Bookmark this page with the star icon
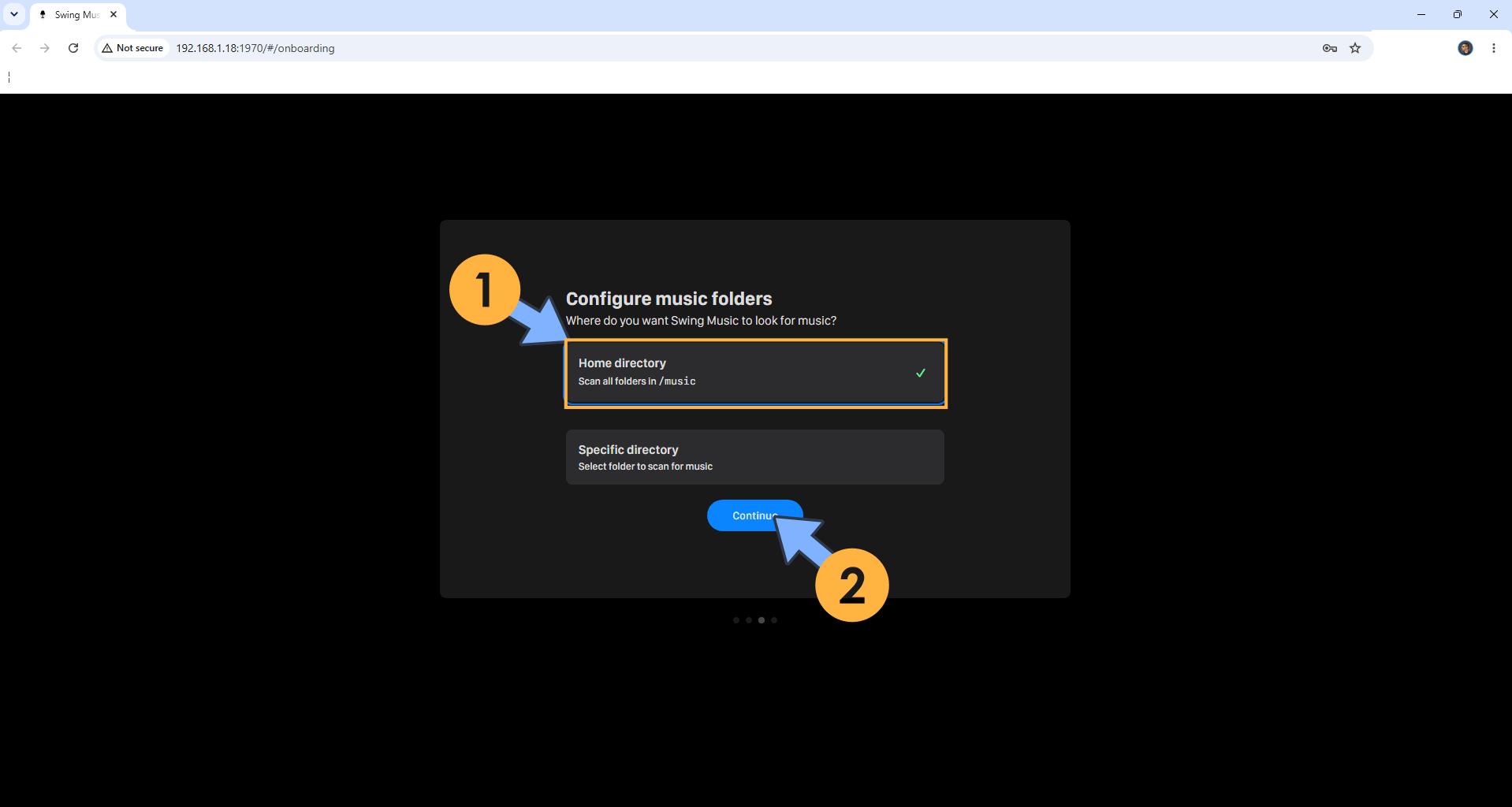Image resolution: width=1512 pixels, height=807 pixels. pyautogui.click(x=1355, y=48)
